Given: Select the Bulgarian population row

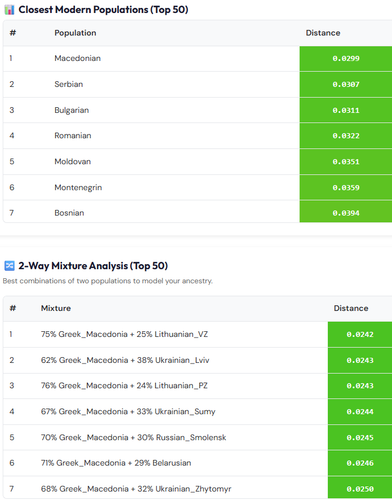Looking at the screenshot, I should tap(198, 110).
